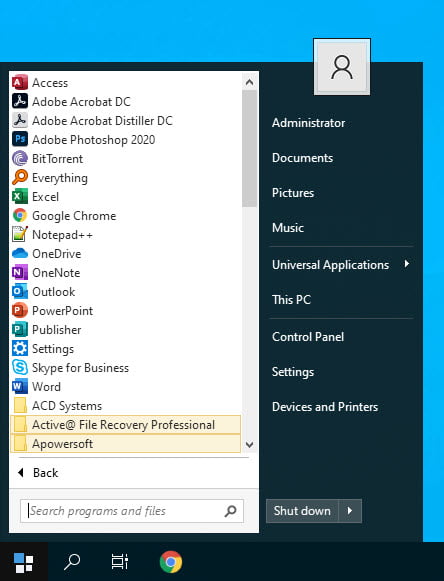Open OneDrive cloud icon

(x=20, y=253)
